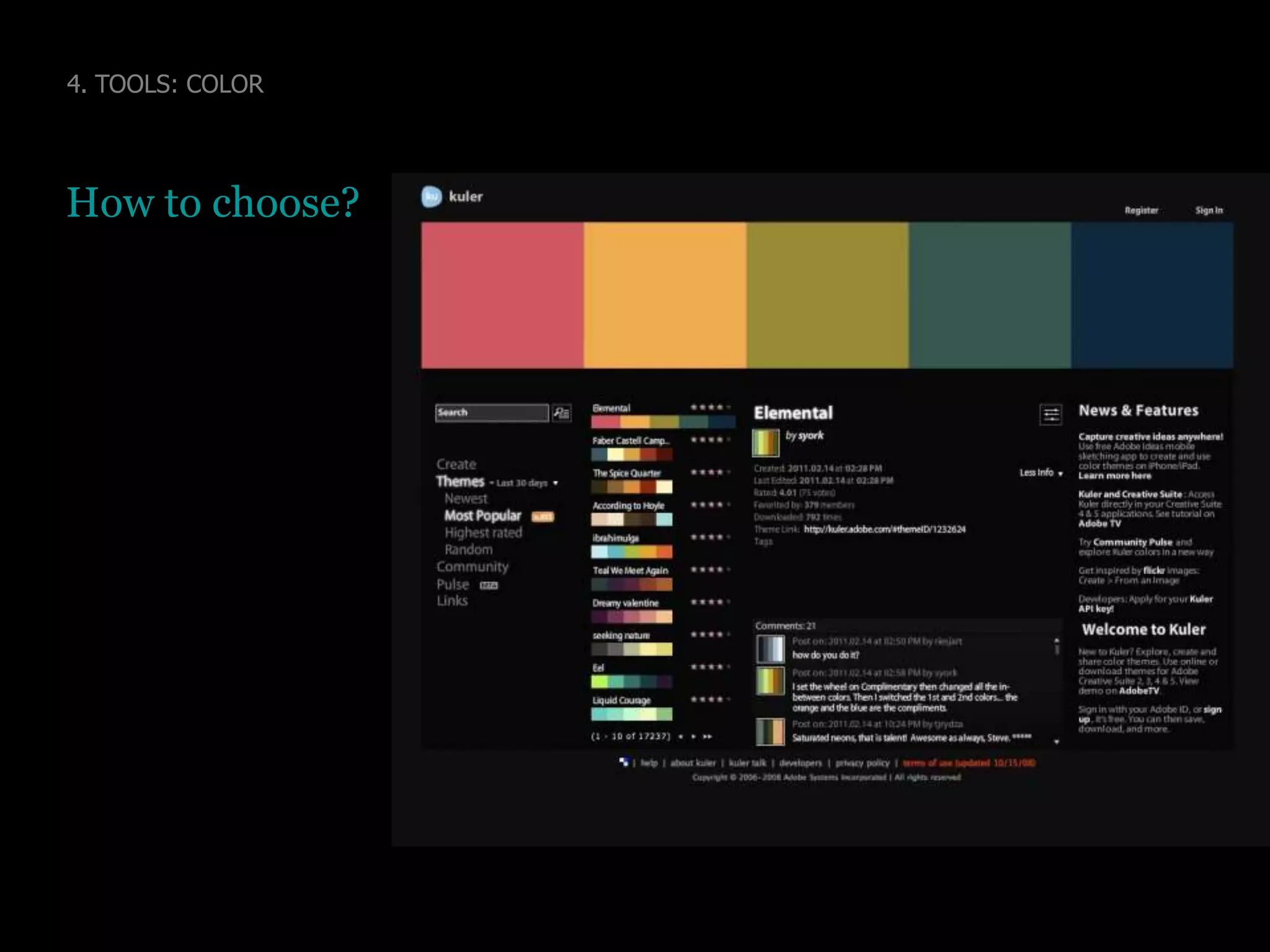The width and height of the screenshot is (1270, 952).
Task: Open Pulse in the sidebar
Action: point(453,584)
